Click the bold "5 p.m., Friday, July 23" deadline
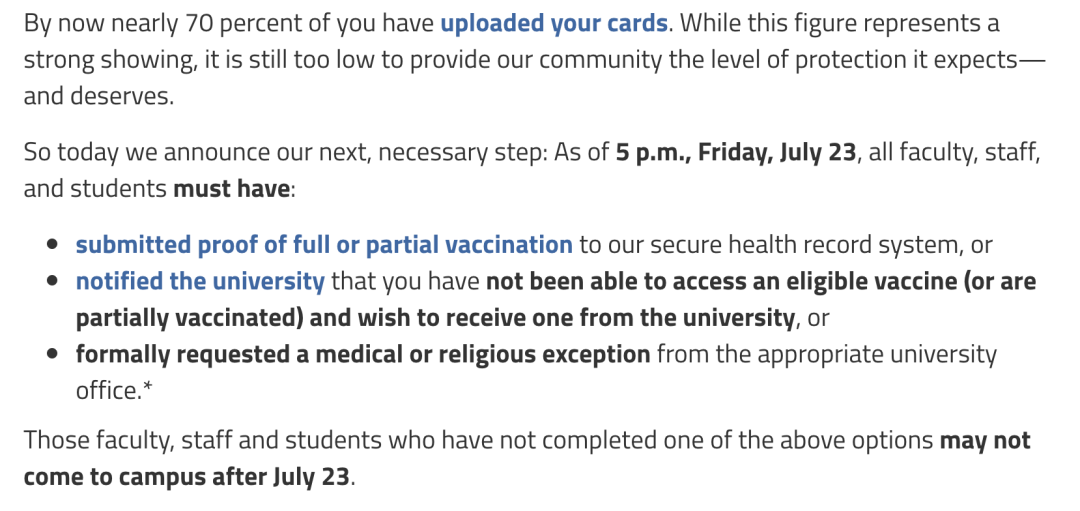Screen dimensions: 1080x511 737,153
